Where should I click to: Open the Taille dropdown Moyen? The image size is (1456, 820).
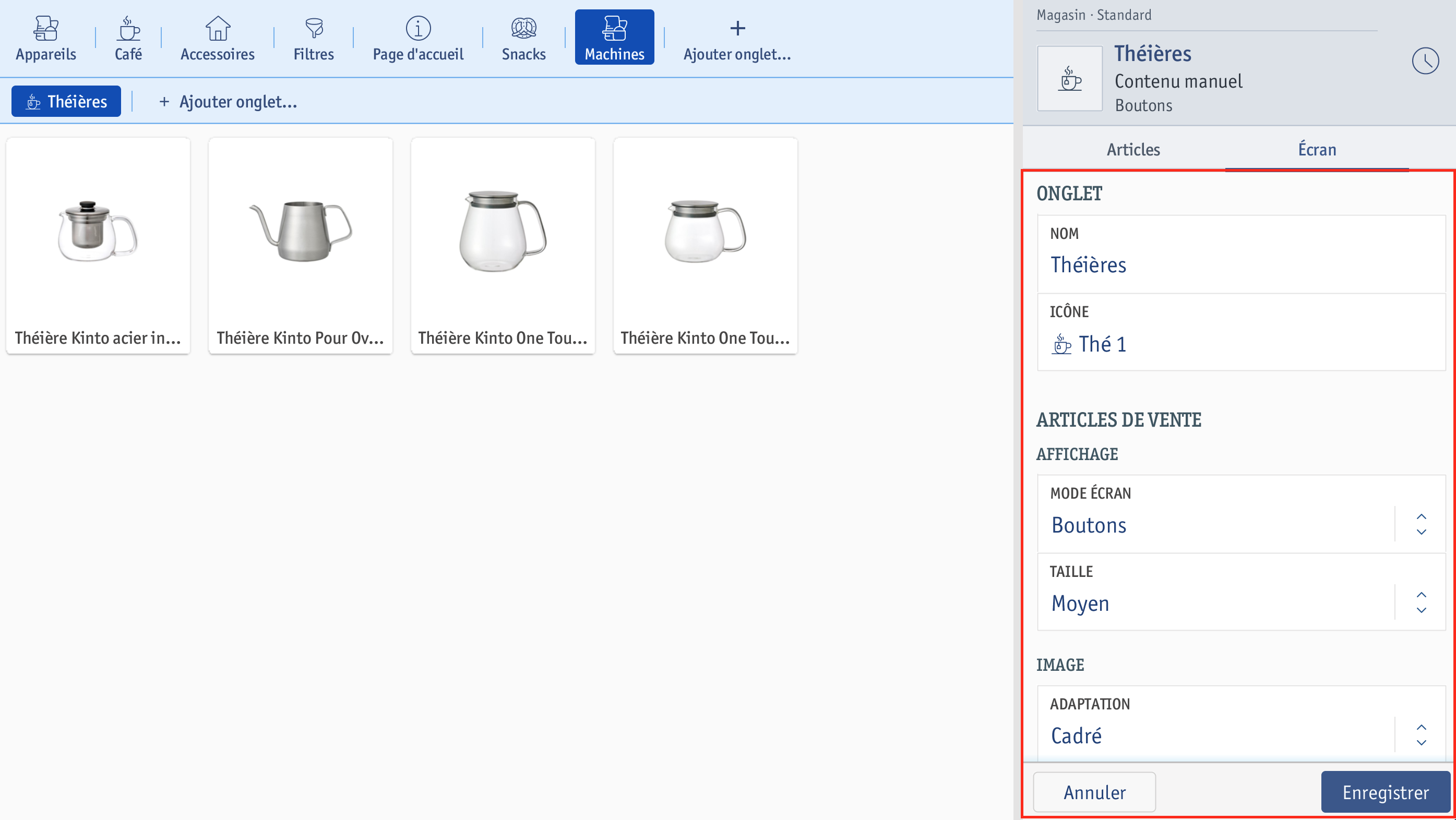1241,592
